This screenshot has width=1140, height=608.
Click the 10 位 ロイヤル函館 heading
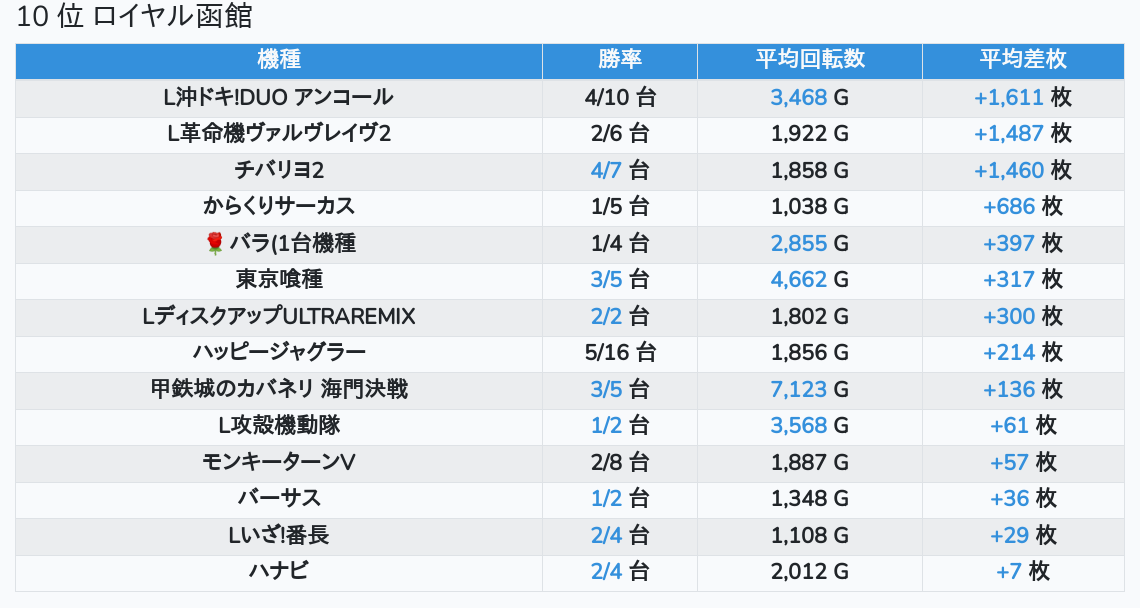coord(135,18)
